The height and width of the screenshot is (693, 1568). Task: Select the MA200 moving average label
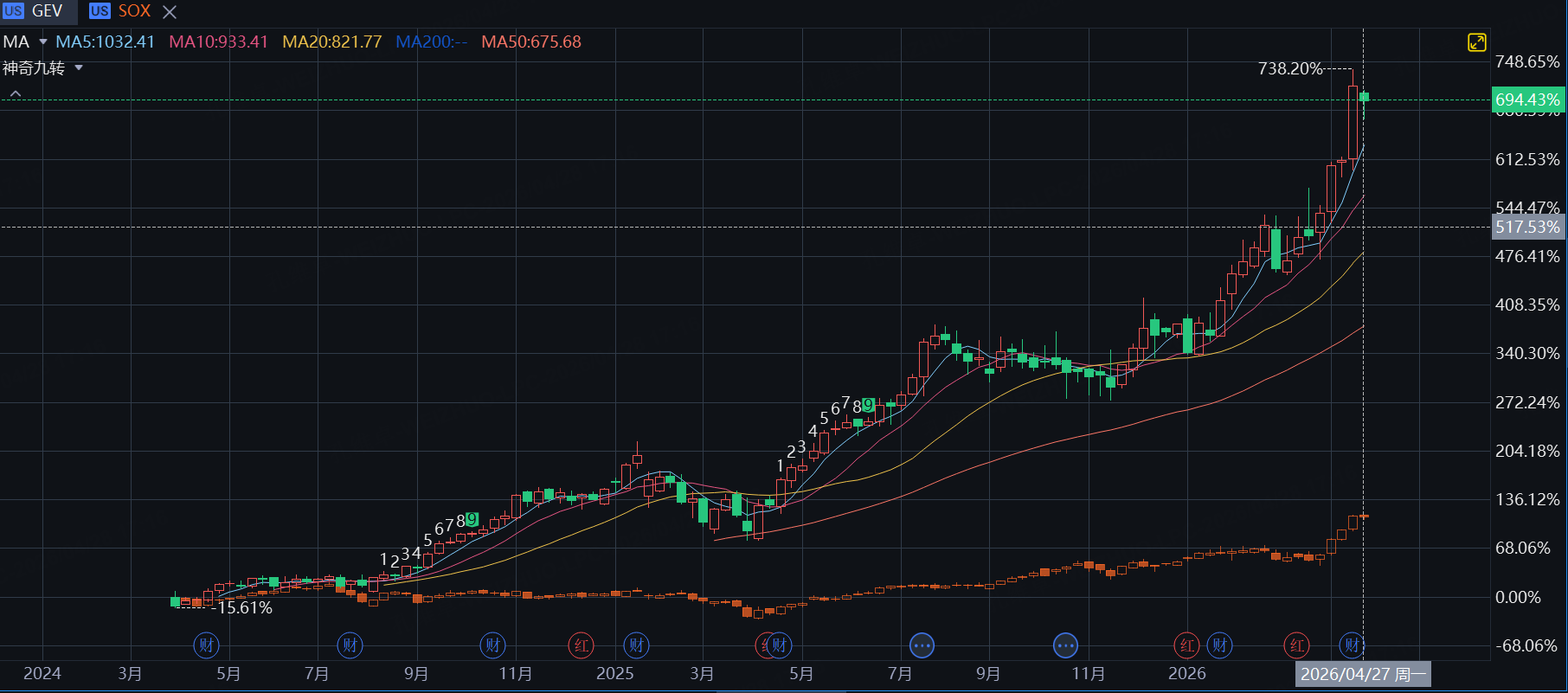(431, 42)
